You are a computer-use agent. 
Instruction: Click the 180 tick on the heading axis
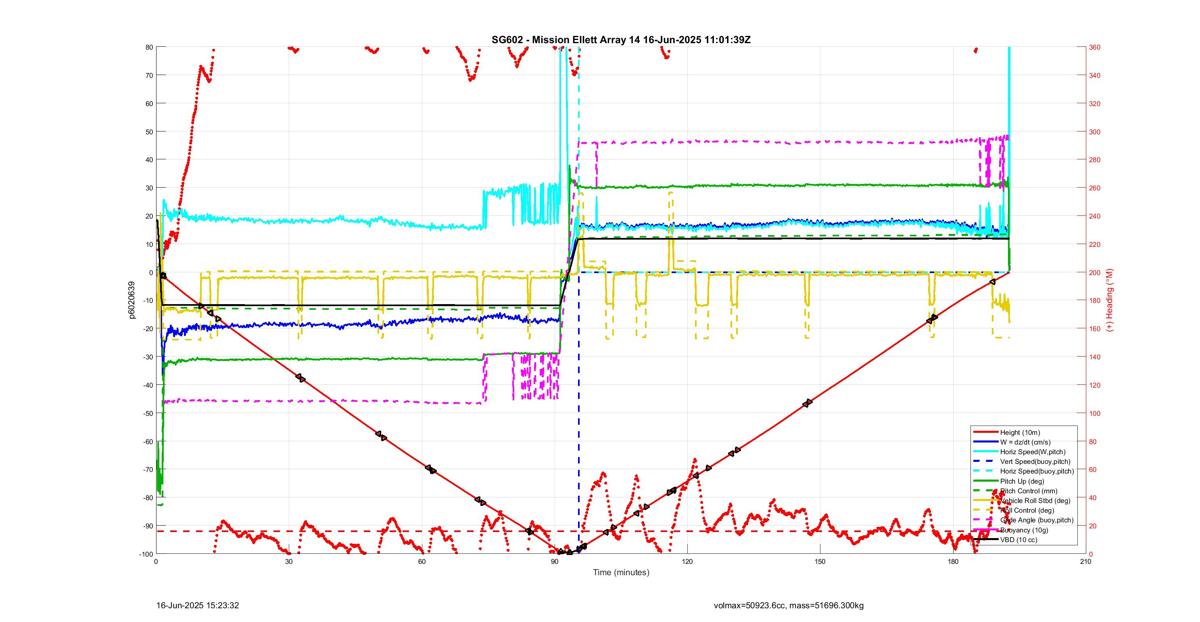[1096, 300]
